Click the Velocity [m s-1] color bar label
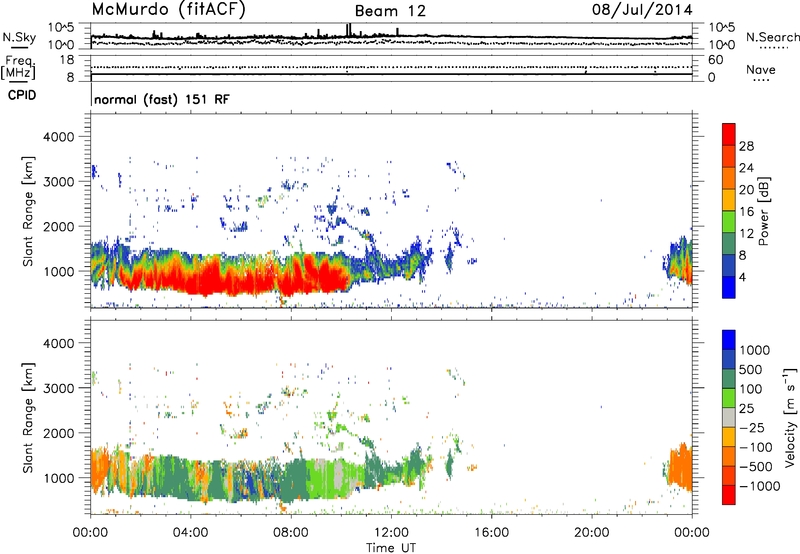 click(790, 417)
